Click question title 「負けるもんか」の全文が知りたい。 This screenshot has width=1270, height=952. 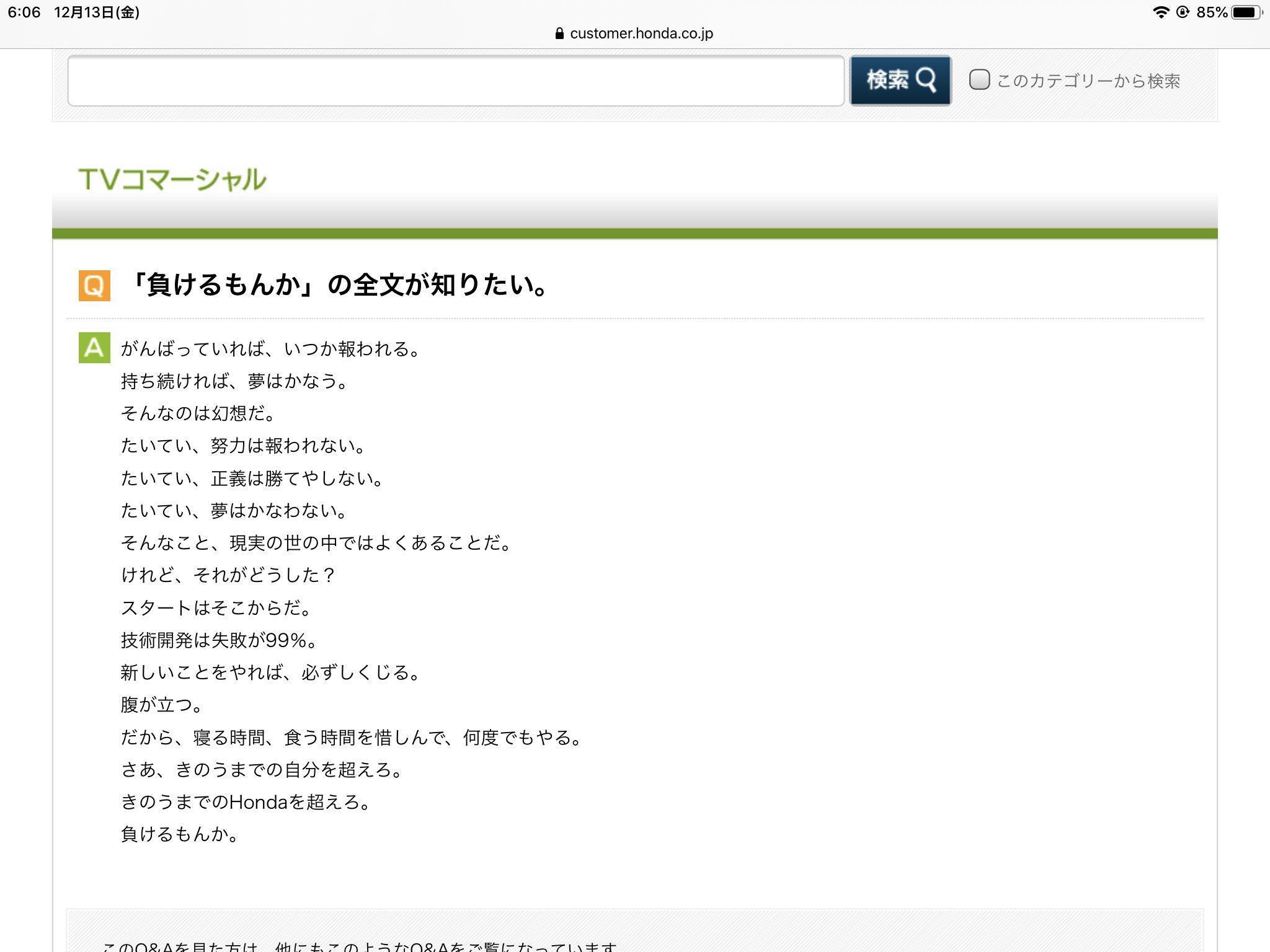tap(339, 284)
